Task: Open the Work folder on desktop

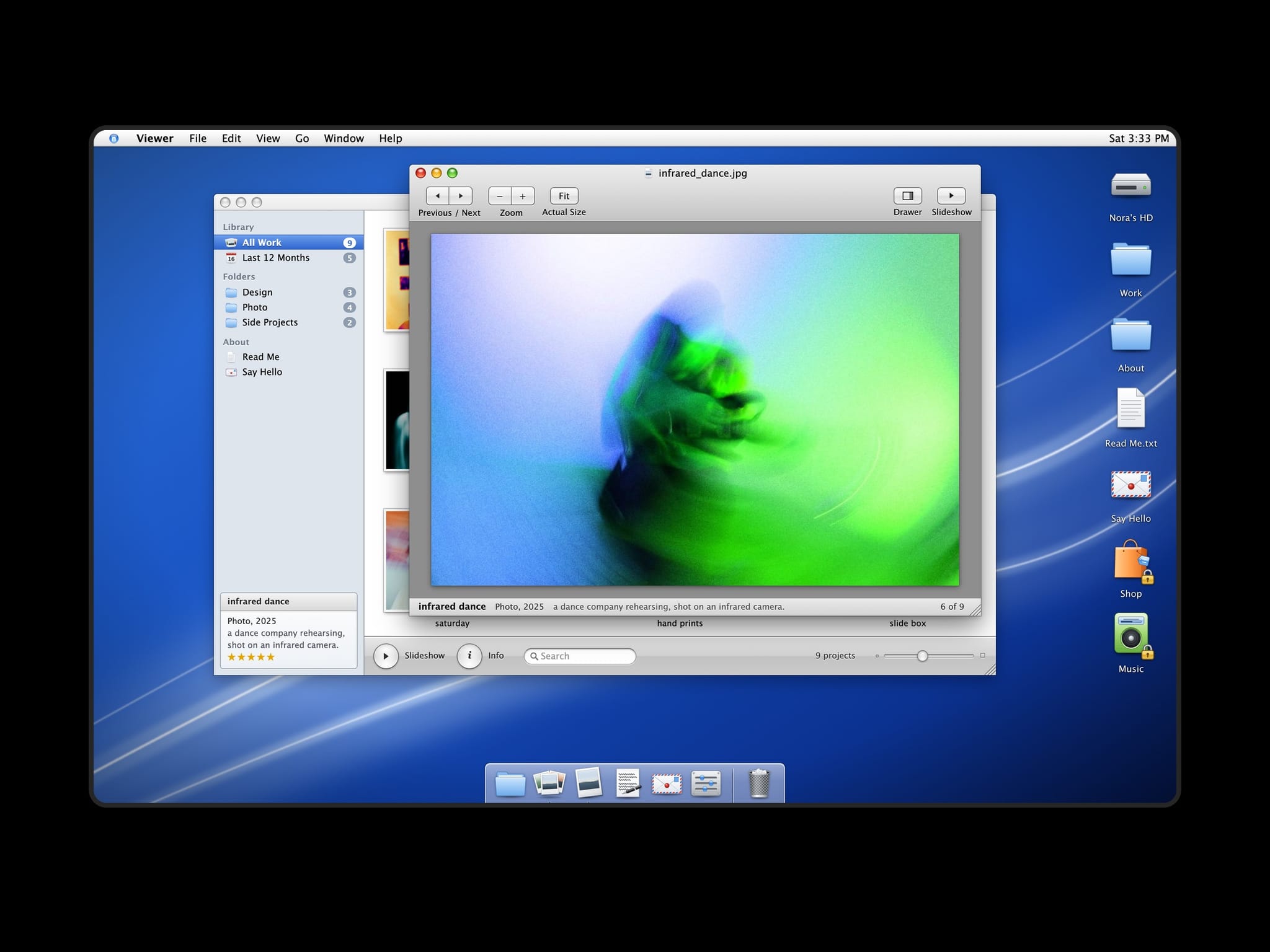Action: 1130,260
